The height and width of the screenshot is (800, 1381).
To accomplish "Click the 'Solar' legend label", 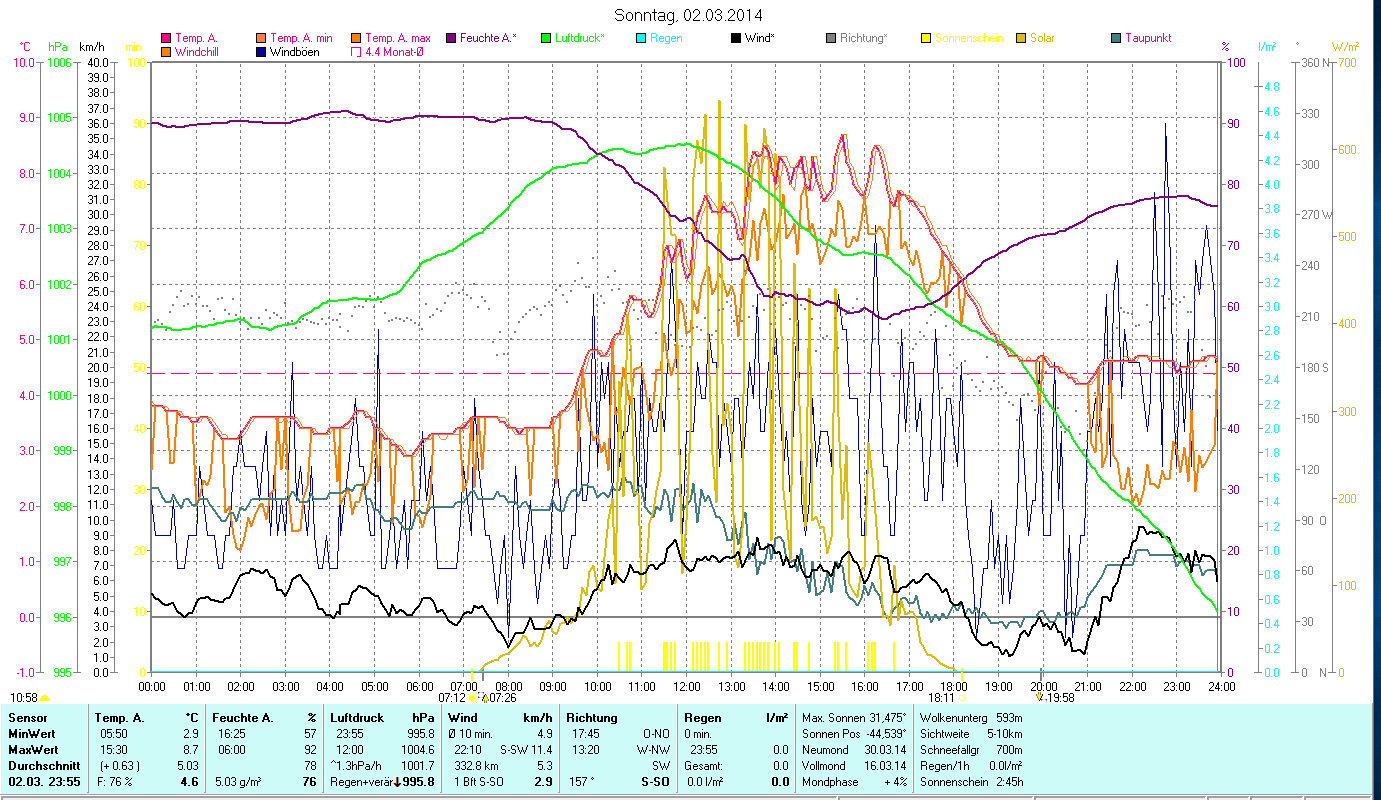I will tap(1042, 38).
